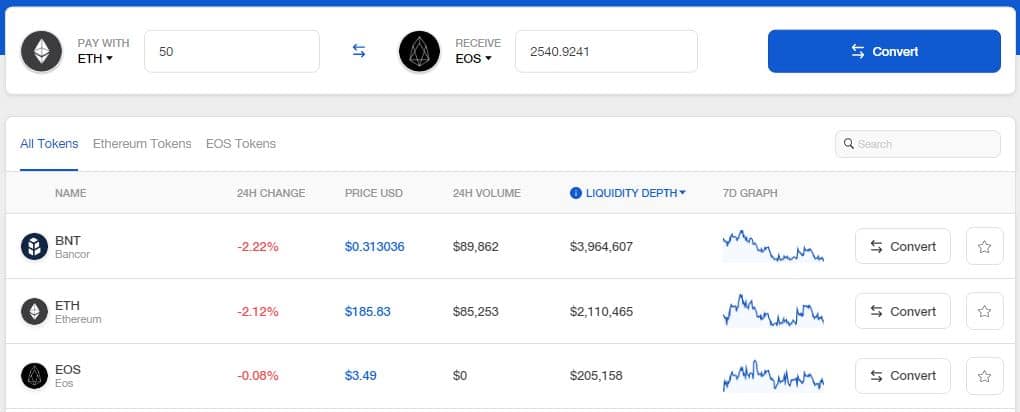1020x412 pixels.
Task: View the ETH 7-day graph
Action: 772,310
